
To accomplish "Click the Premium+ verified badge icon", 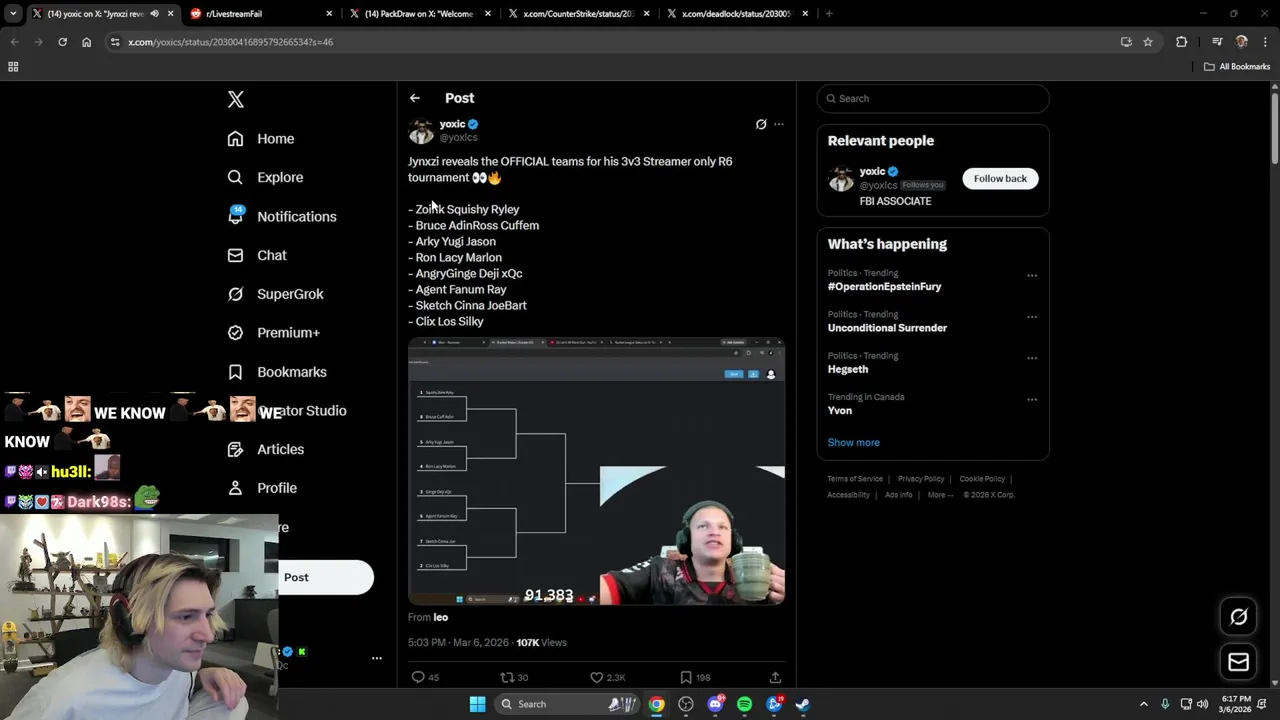I will (x=235, y=333).
